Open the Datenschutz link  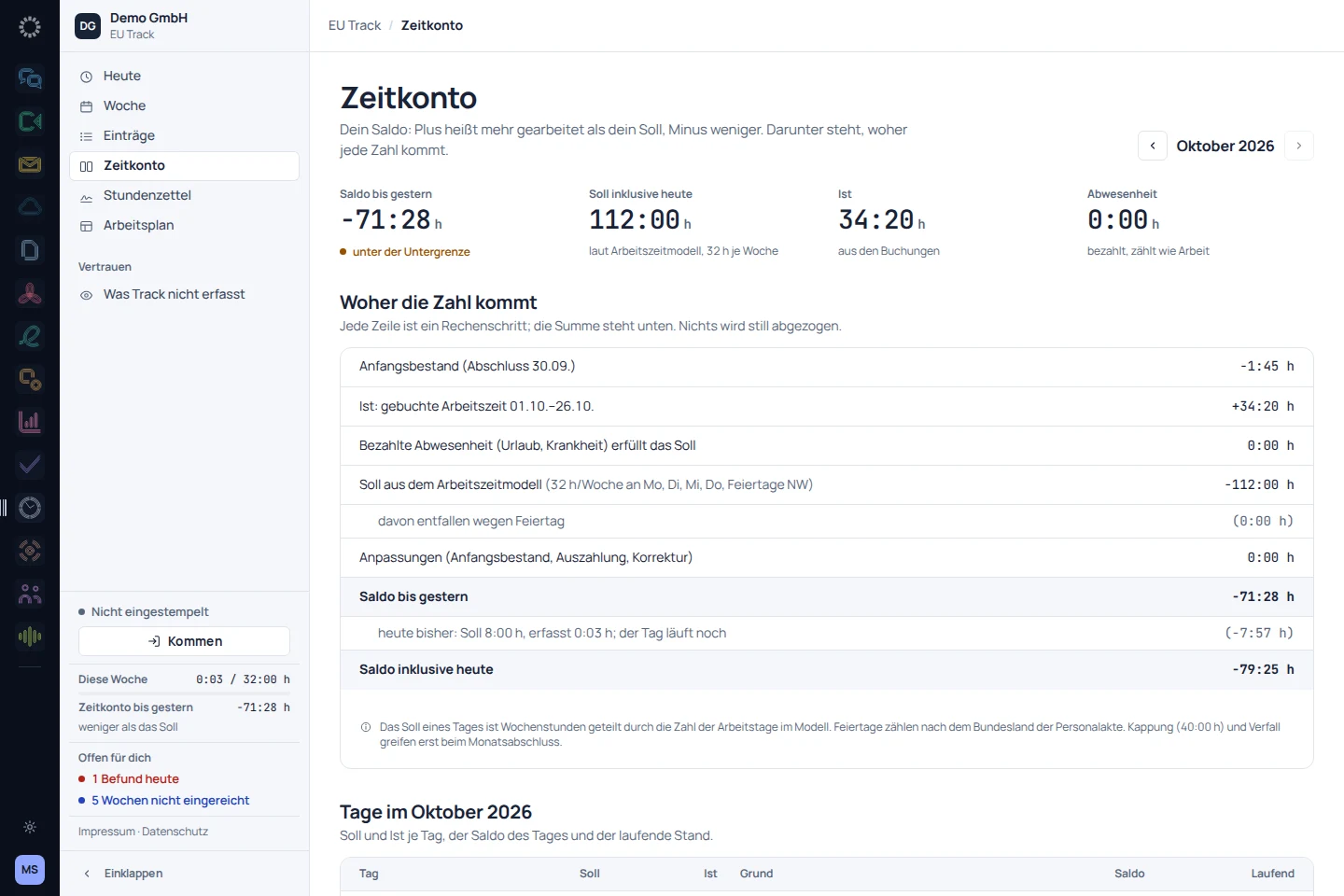click(x=175, y=832)
